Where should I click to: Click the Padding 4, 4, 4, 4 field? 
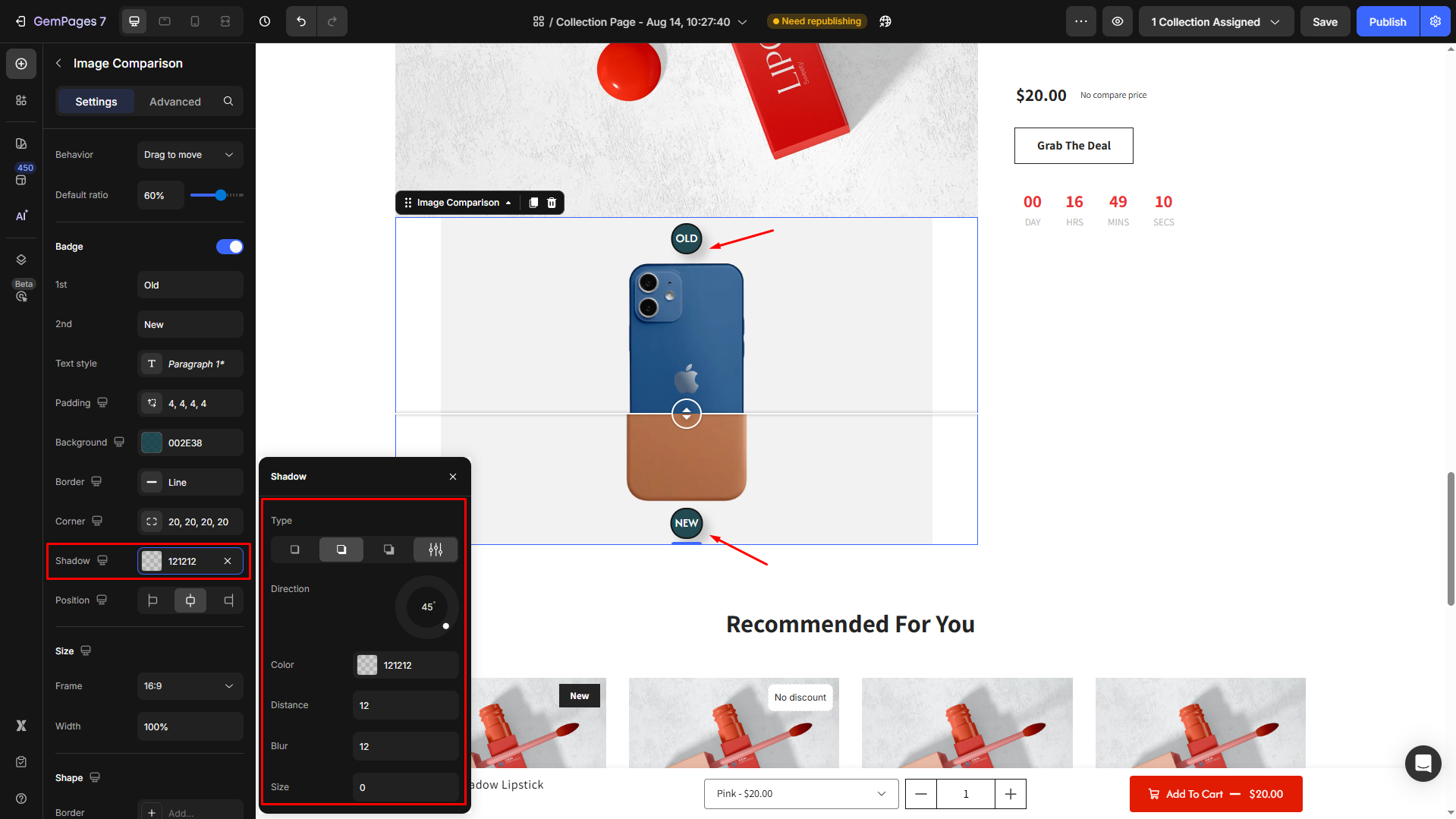coord(190,403)
